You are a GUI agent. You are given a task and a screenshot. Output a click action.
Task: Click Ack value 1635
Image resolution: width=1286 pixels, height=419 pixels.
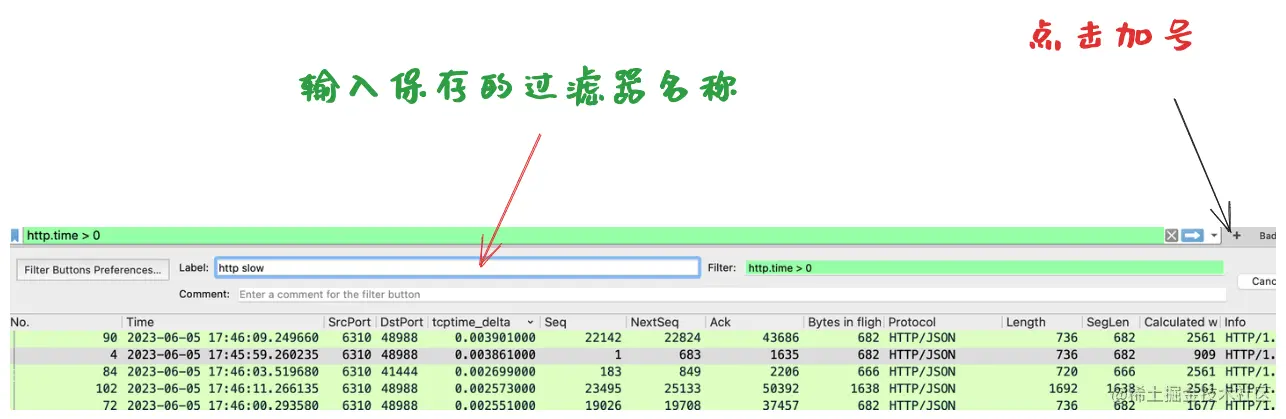coord(784,354)
